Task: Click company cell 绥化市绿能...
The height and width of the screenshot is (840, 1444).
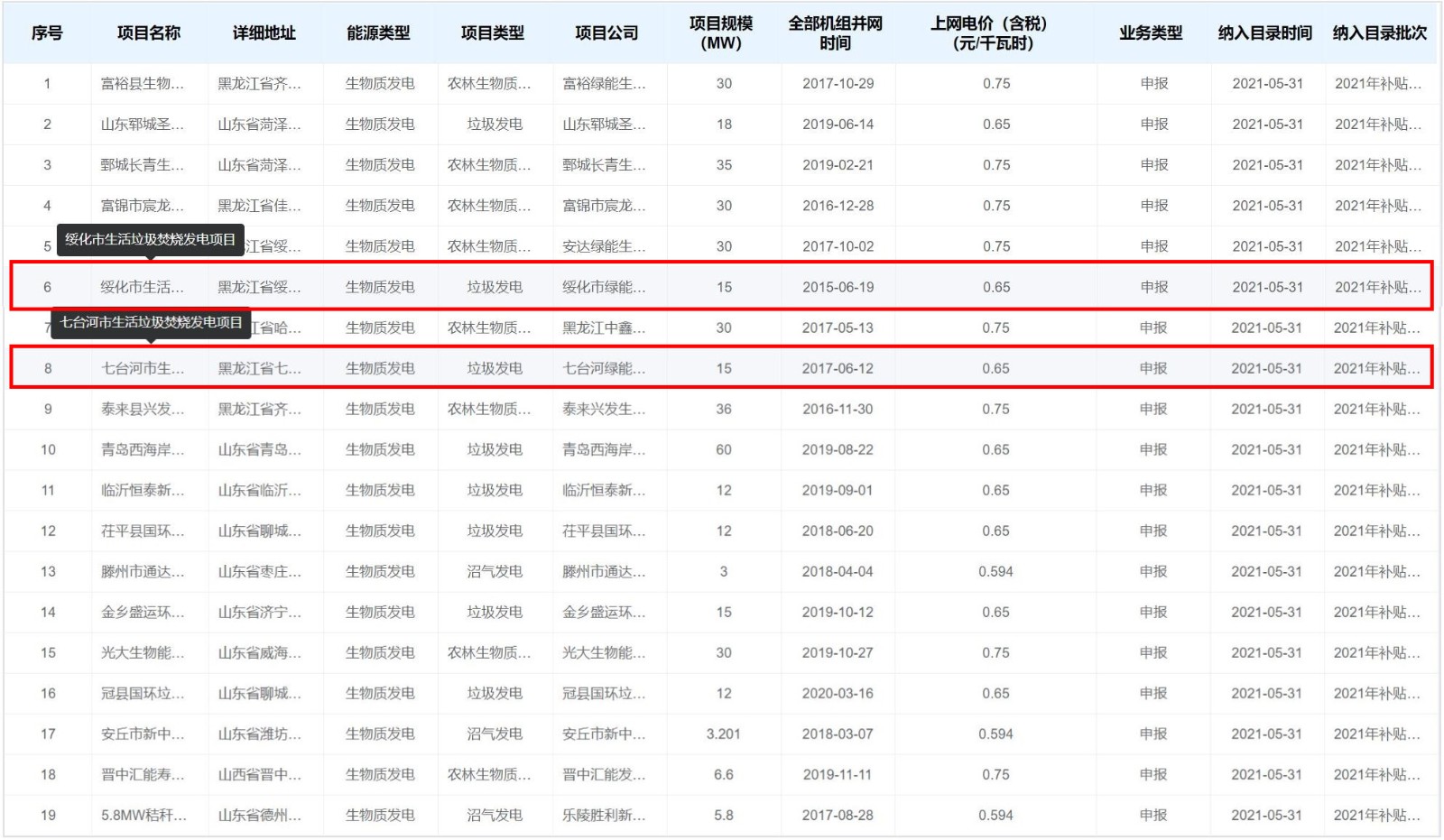Action: point(604,287)
